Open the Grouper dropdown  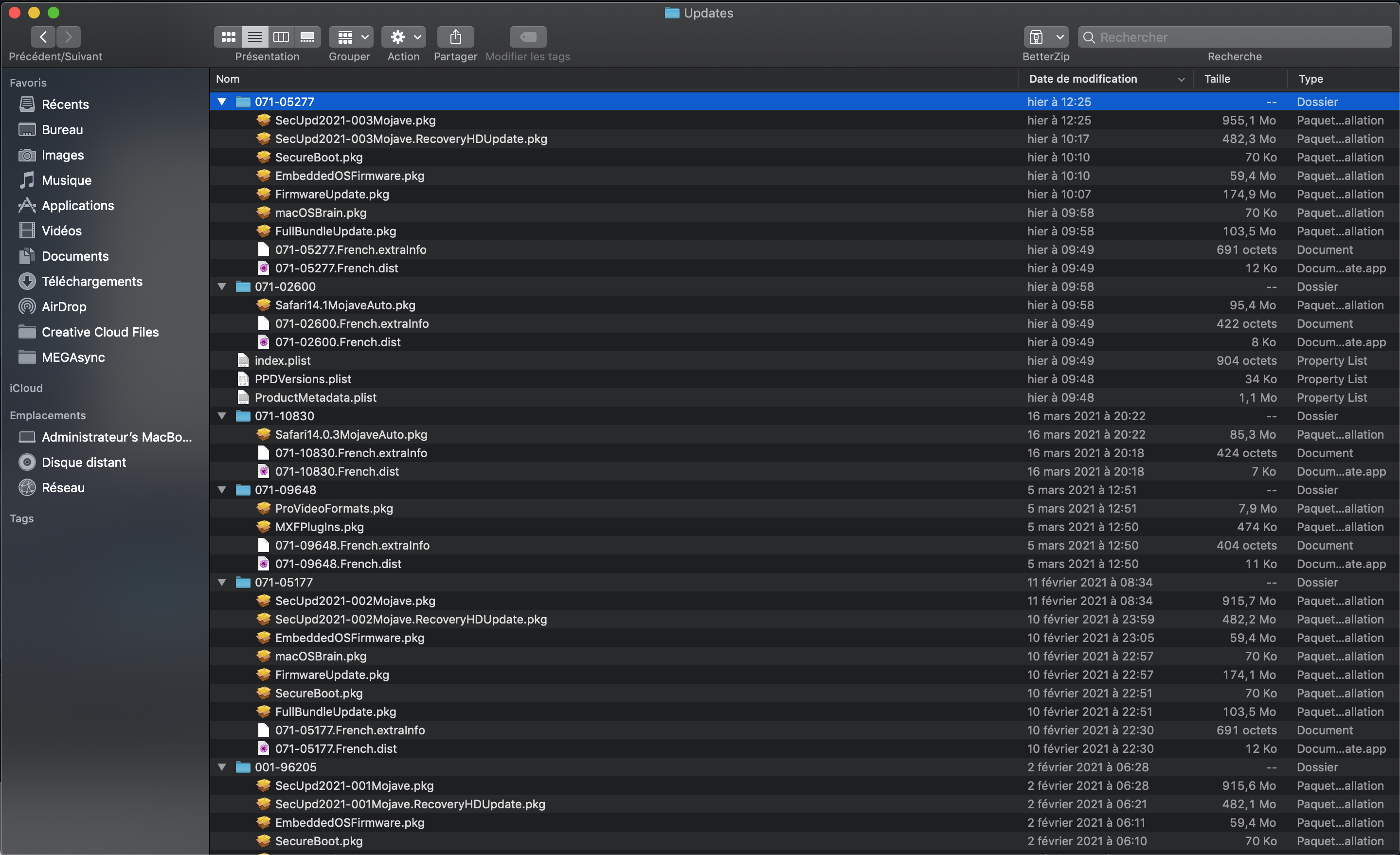pos(350,37)
